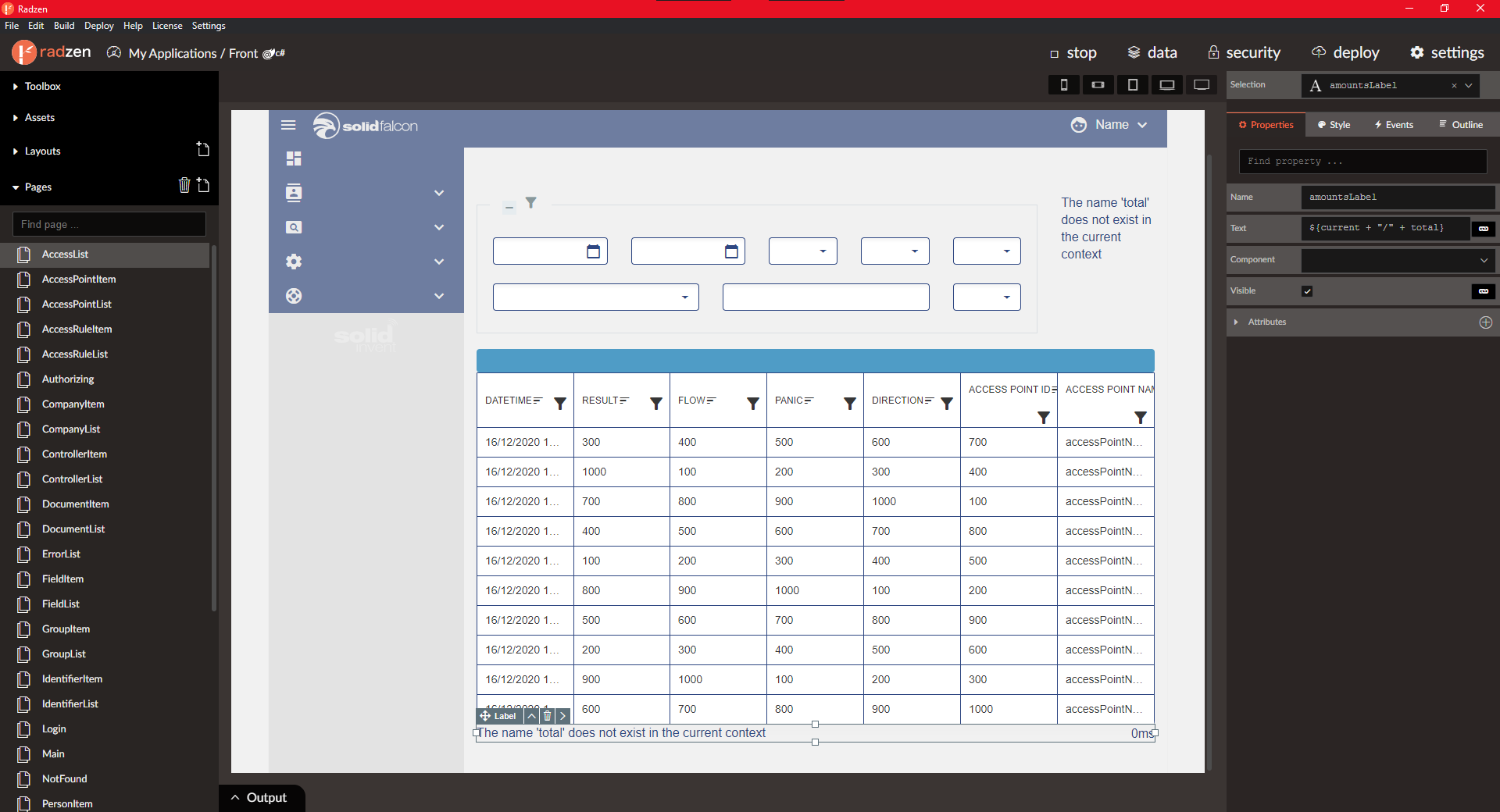Open the data section
The height and width of the screenshot is (812, 1500).
click(x=1152, y=53)
